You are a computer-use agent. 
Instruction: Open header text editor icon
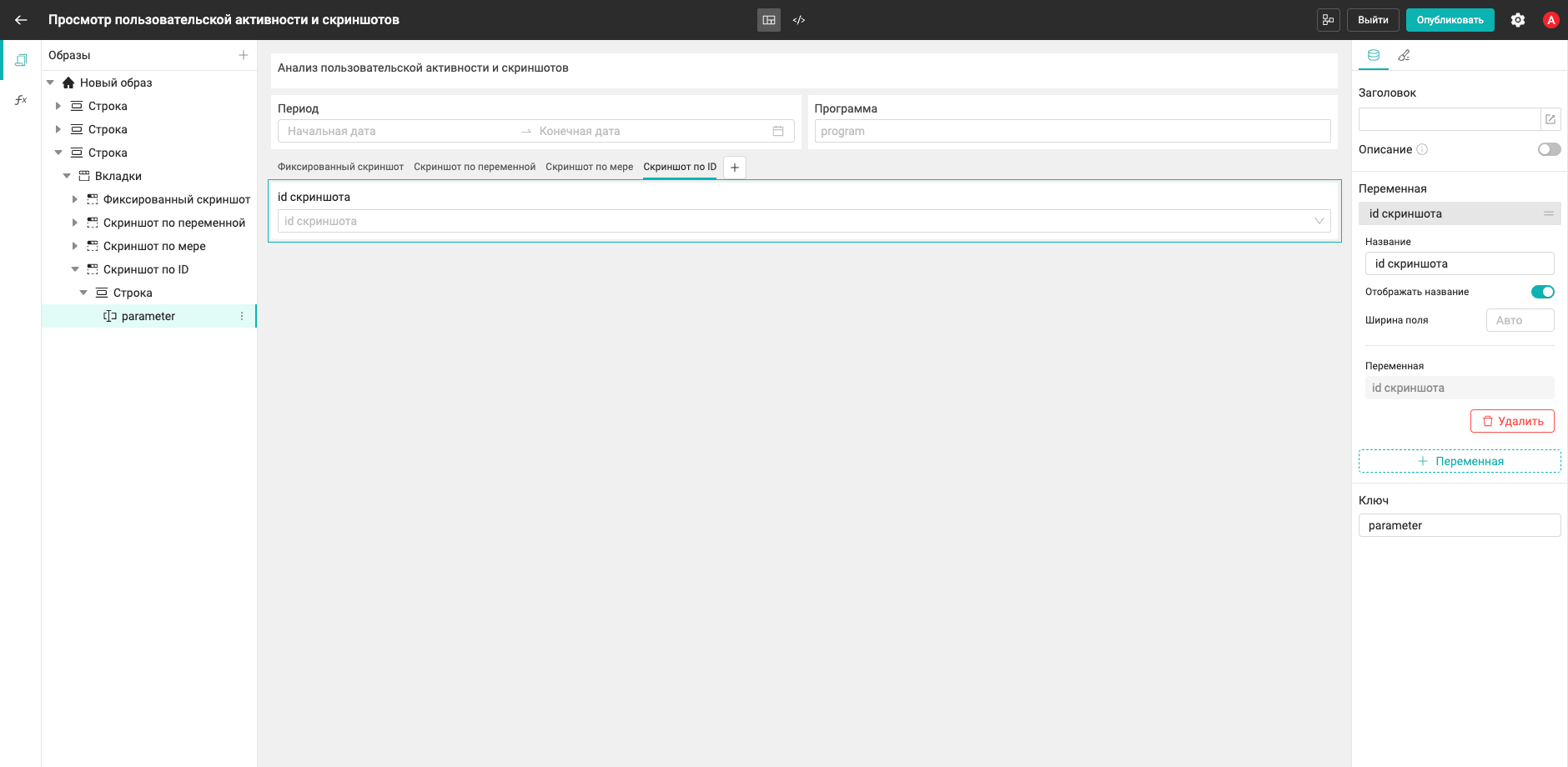tap(1550, 119)
